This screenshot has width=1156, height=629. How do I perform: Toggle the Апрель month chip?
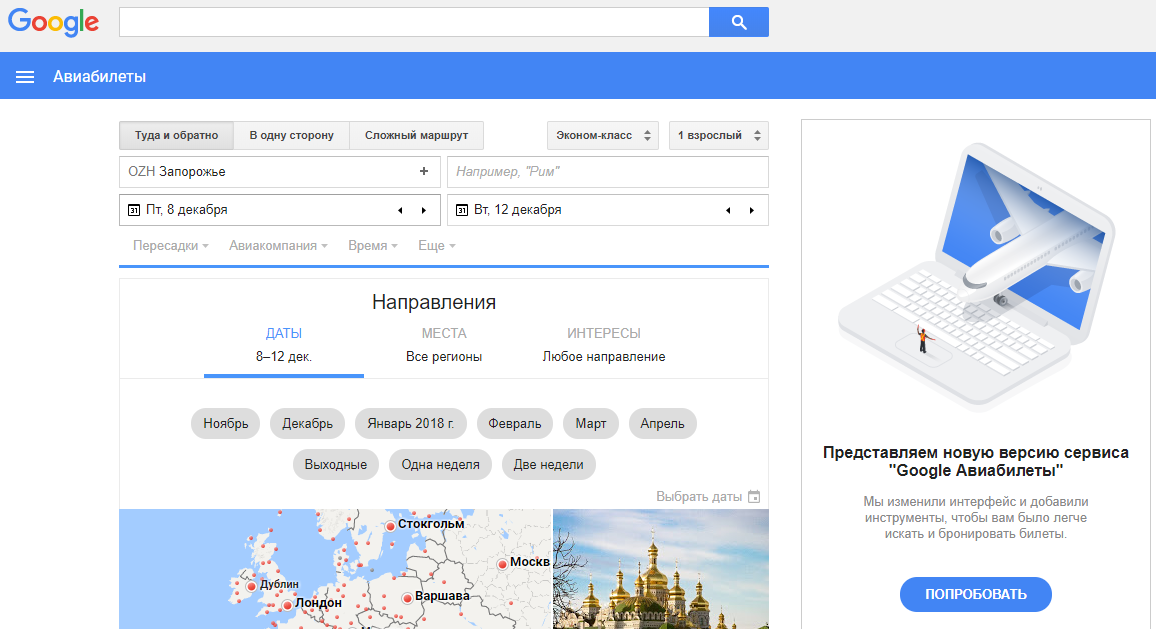point(662,423)
